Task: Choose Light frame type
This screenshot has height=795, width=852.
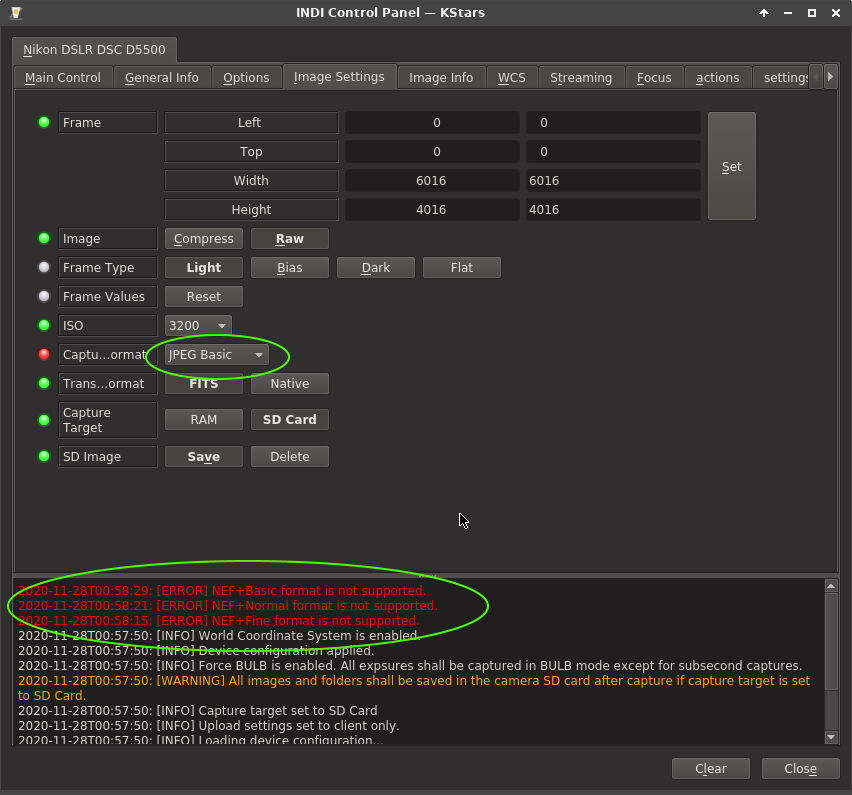Action: coord(204,267)
